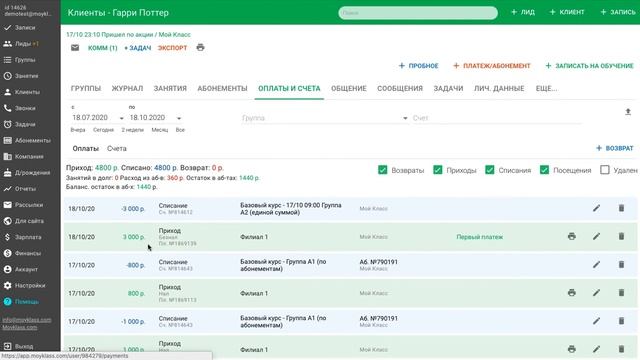Delete the 17/10/20 -1 000 р. Списание row
The width and height of the screenshot is (640, 360).
(x=621, y=321)
